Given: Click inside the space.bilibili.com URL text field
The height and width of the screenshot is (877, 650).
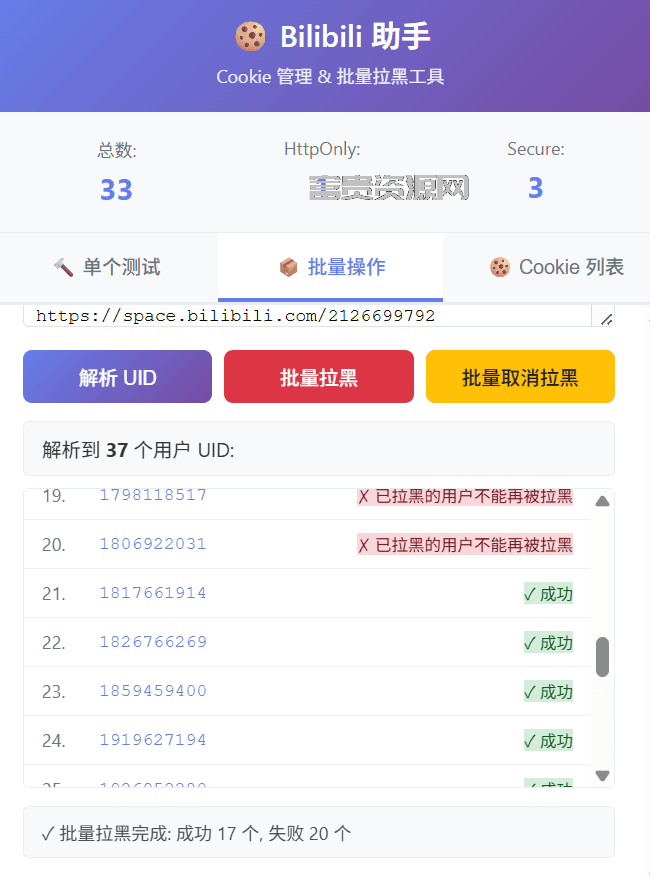Looking at the screenshot, I should coord(307,316).
